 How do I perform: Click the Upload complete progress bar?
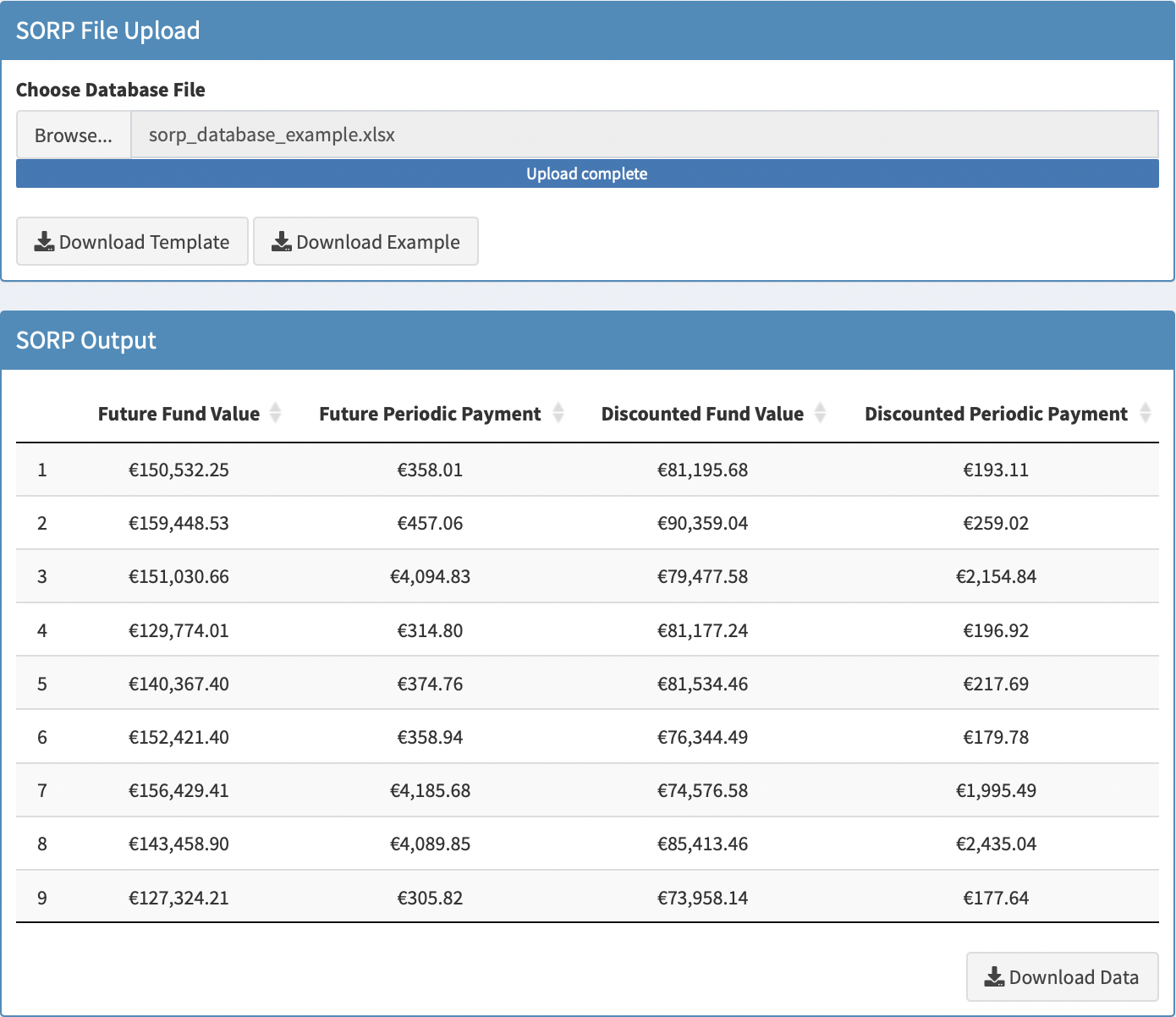587,173
